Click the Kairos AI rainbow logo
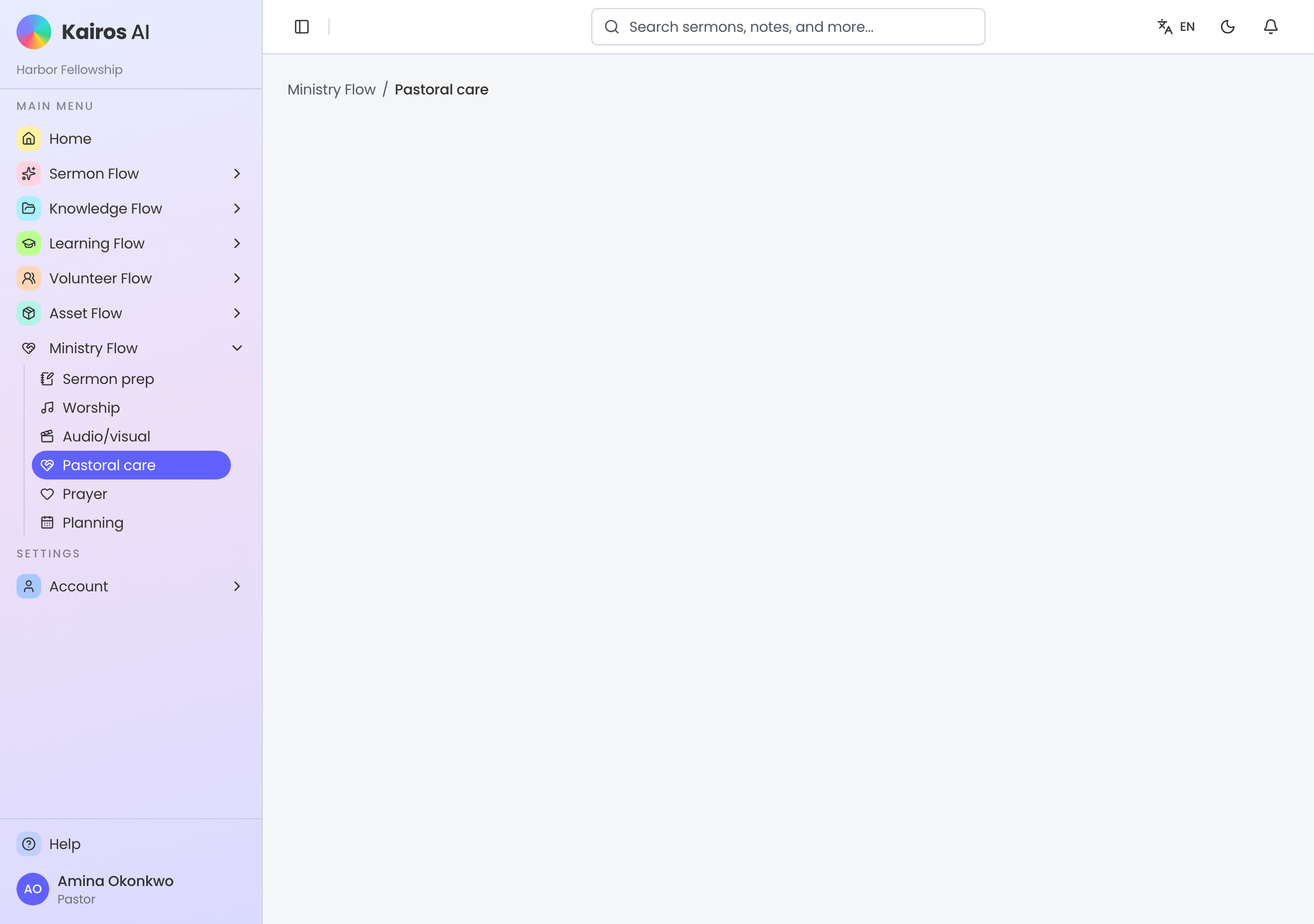1314x924 pixels. (34, 31)
